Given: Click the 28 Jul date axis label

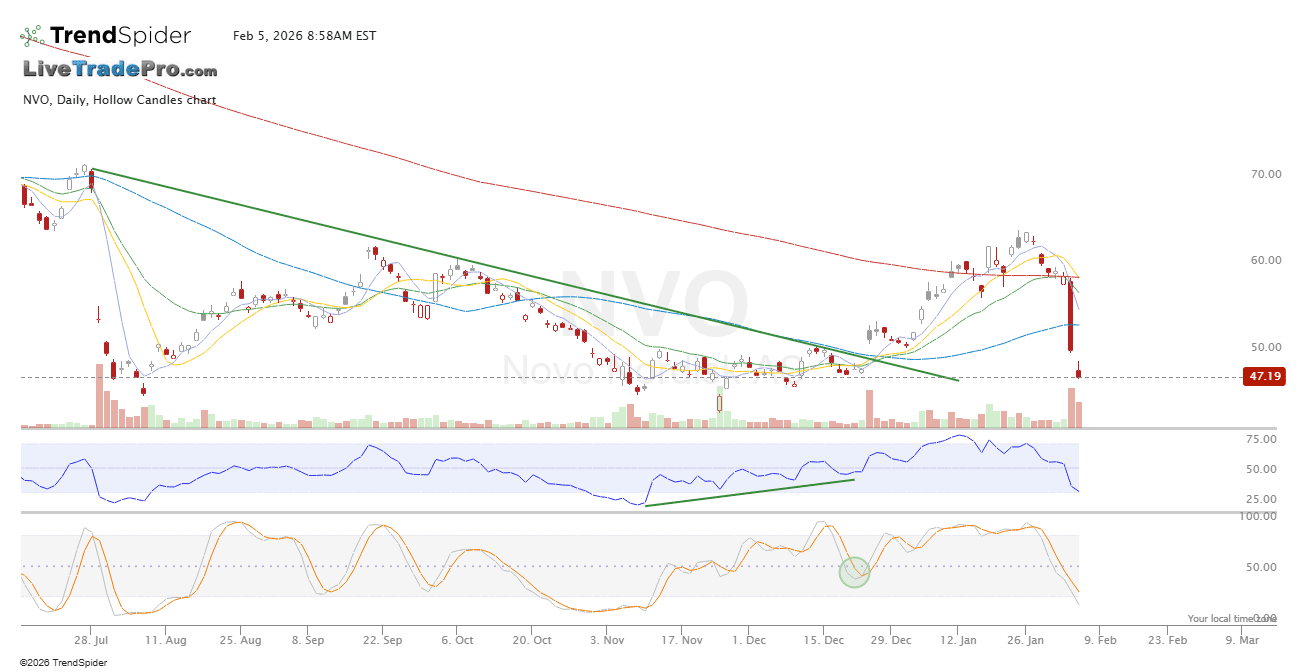Looking at the screenshot, I should pos(90,639).
